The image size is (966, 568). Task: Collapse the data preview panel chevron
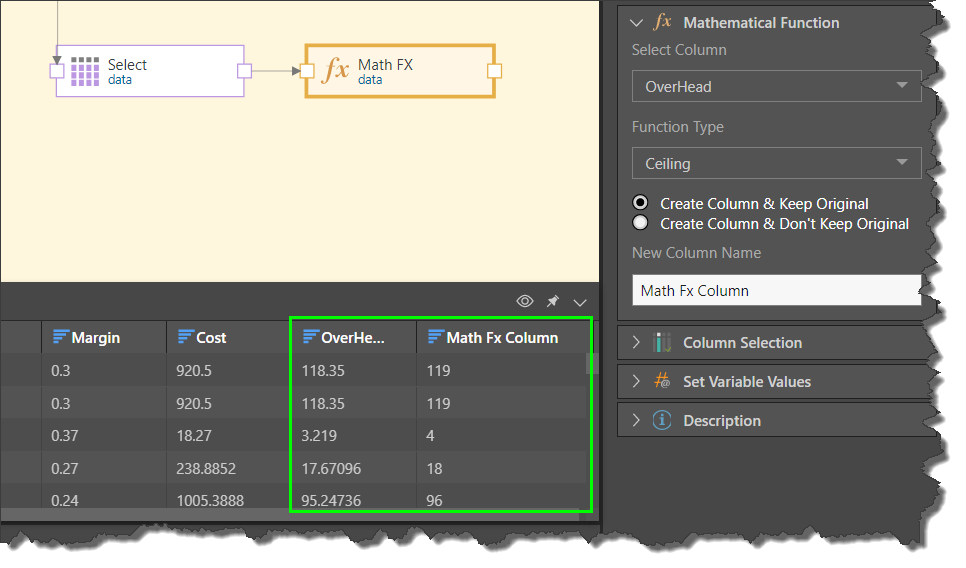pyautogui.click(x=580, y=302)
